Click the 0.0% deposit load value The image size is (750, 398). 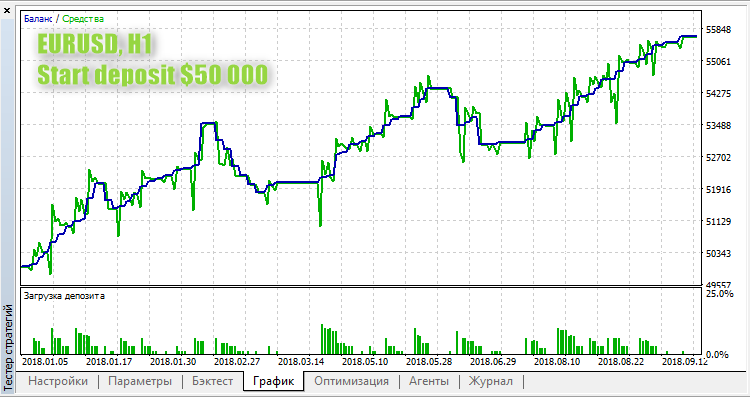717,355
